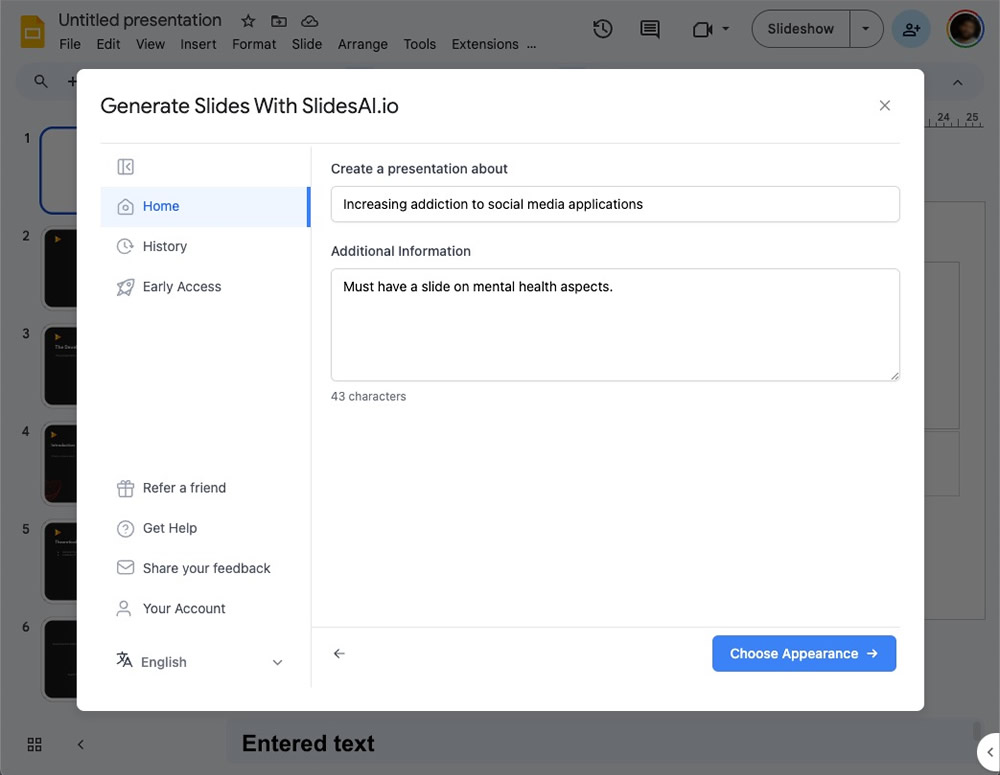Show the side panel arrow button
Viewport: 1000px width, 775px height.
[989, 753]
